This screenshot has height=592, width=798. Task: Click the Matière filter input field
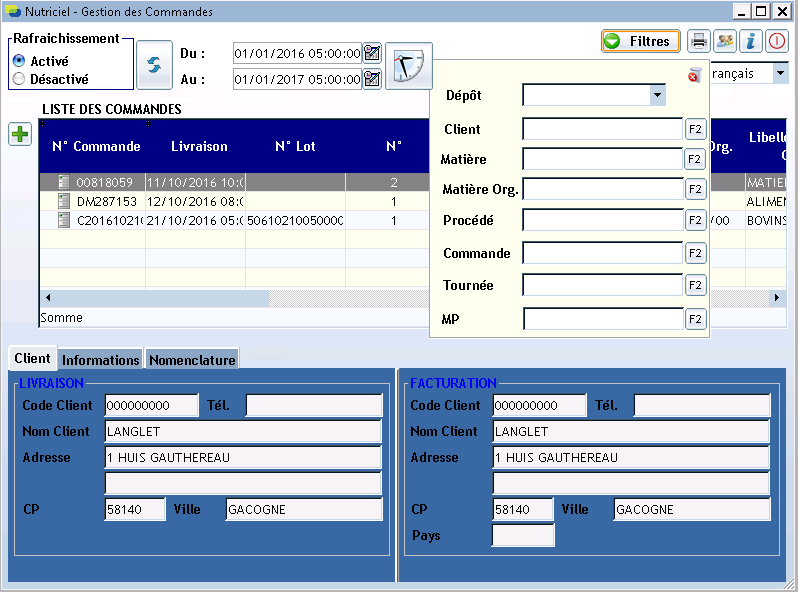point(602,159)
